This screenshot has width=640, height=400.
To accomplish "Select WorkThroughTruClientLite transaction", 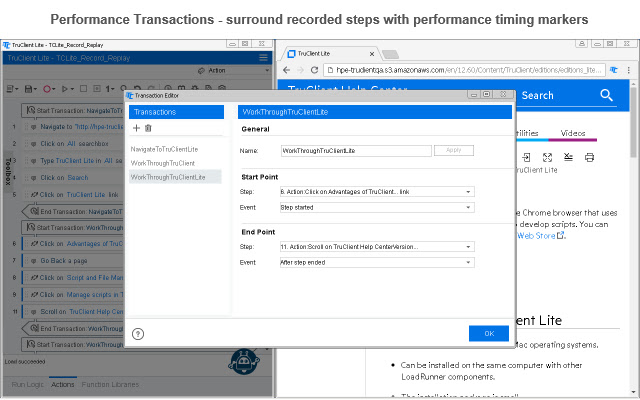I will point(175,177).
